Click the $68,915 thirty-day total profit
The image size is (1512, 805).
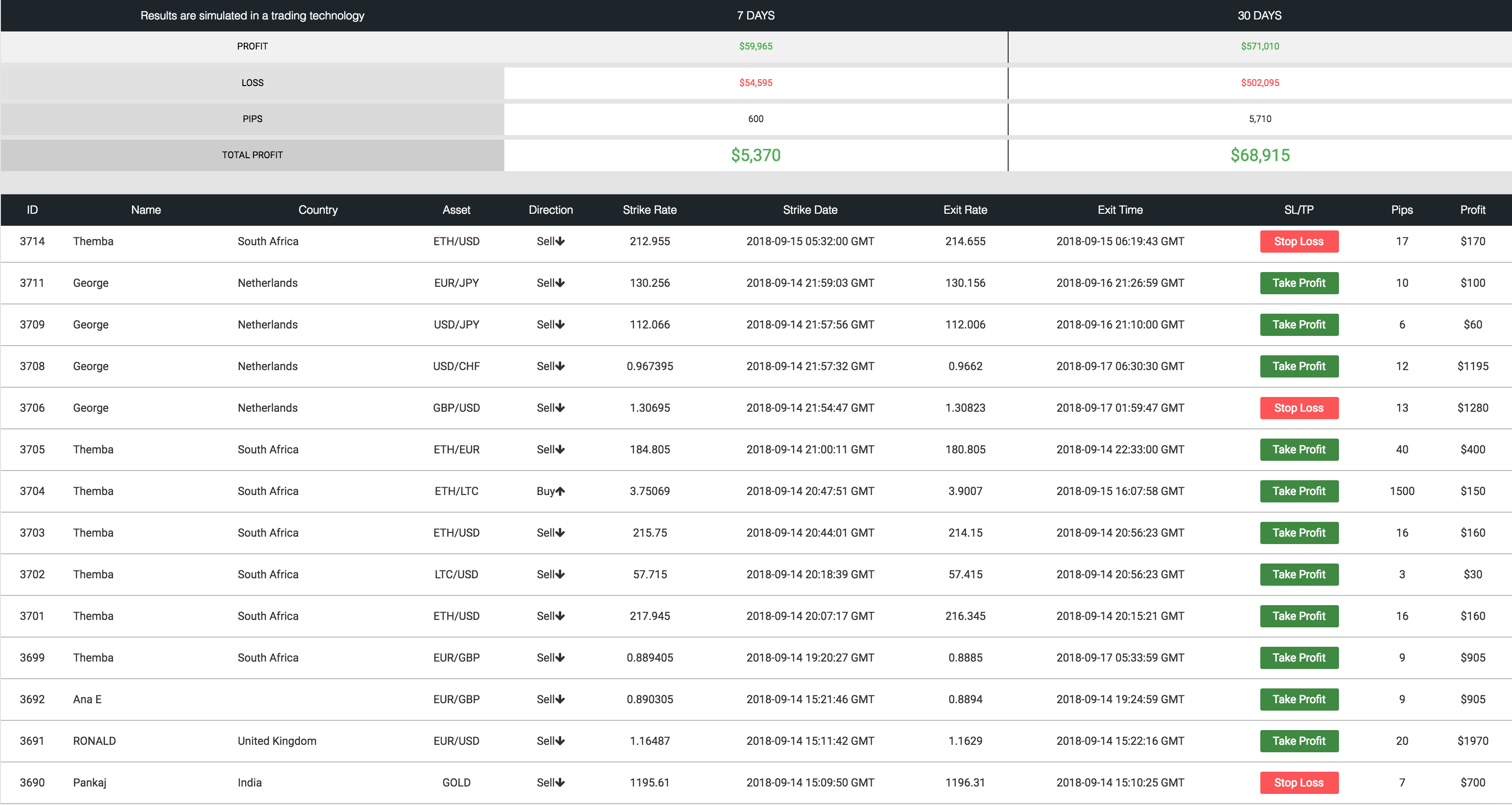coord(1259,155)
